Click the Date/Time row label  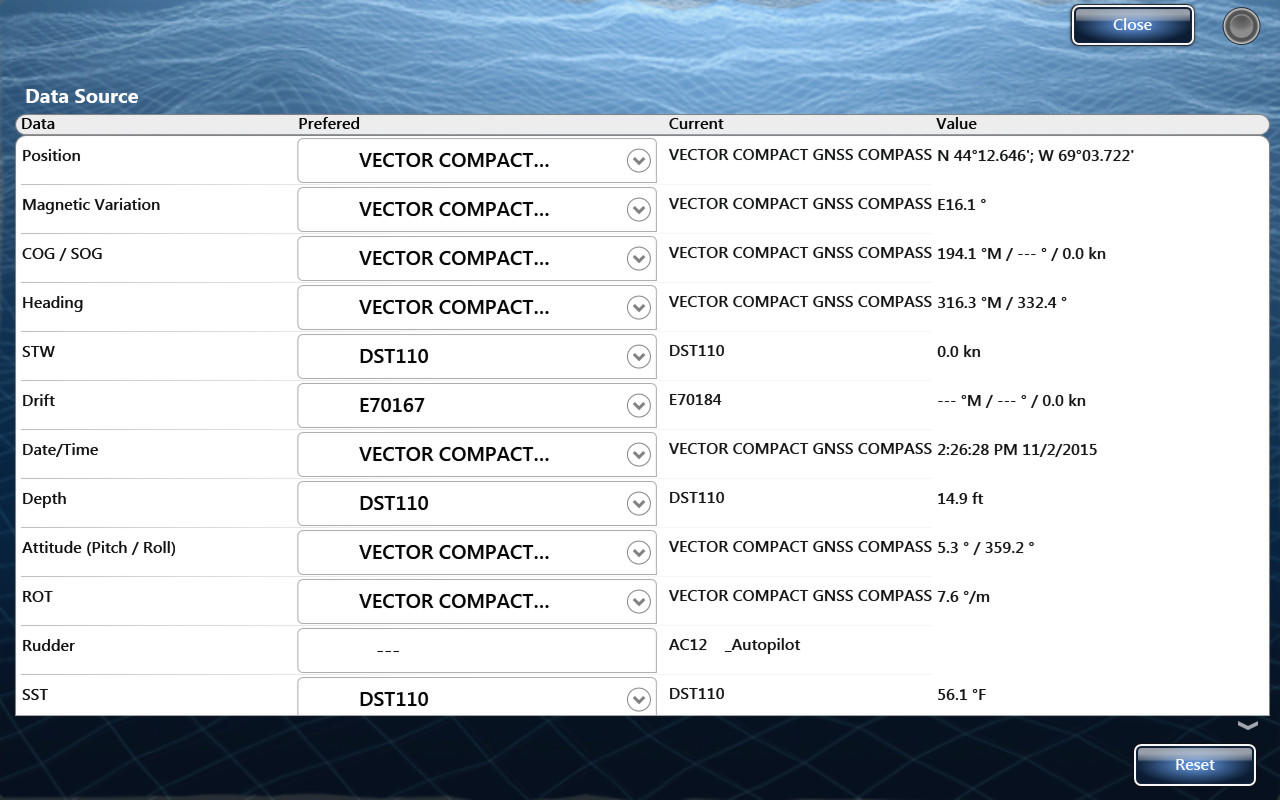point(60,449)
